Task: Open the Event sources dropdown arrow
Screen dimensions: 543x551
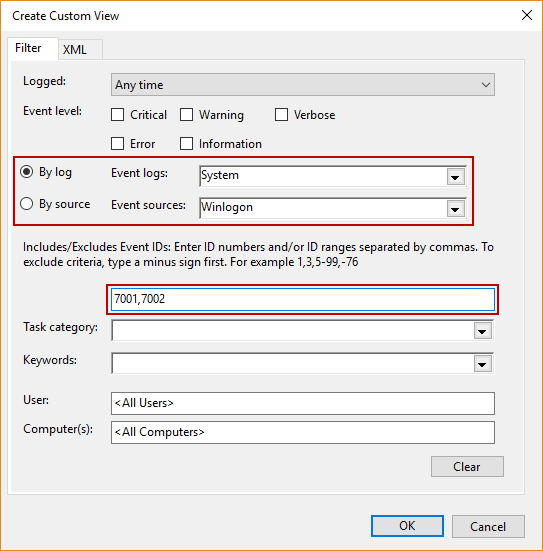Action: pyautogui.click(x=455, y=209)
